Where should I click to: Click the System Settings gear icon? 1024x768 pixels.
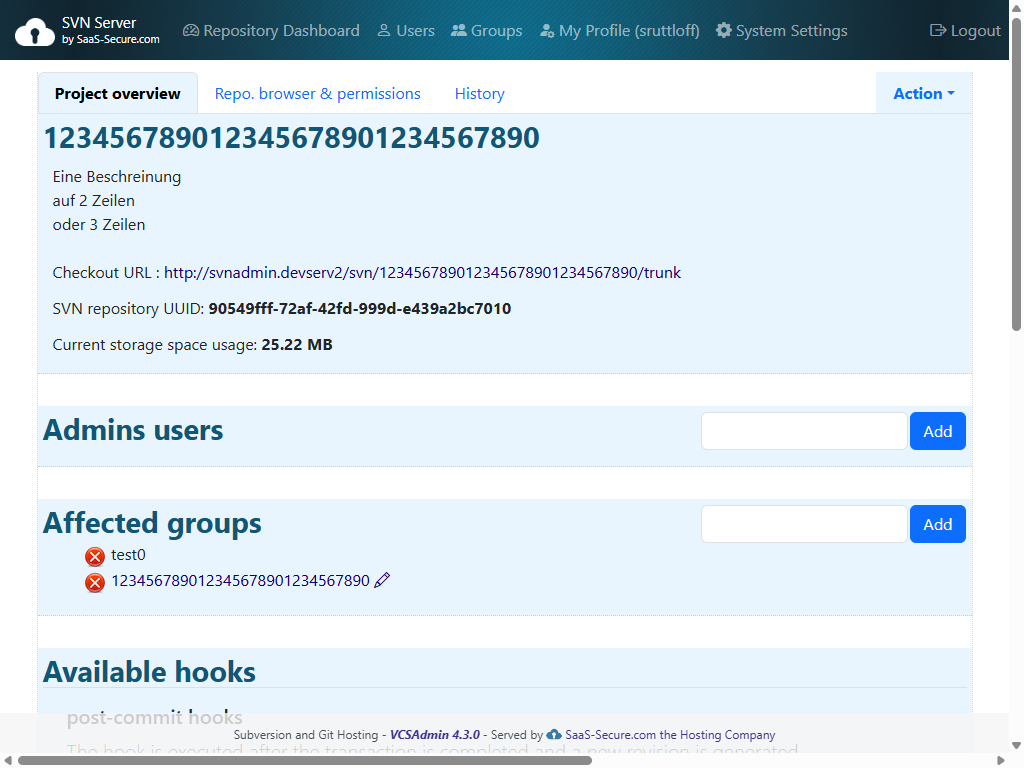click(723, 30)
